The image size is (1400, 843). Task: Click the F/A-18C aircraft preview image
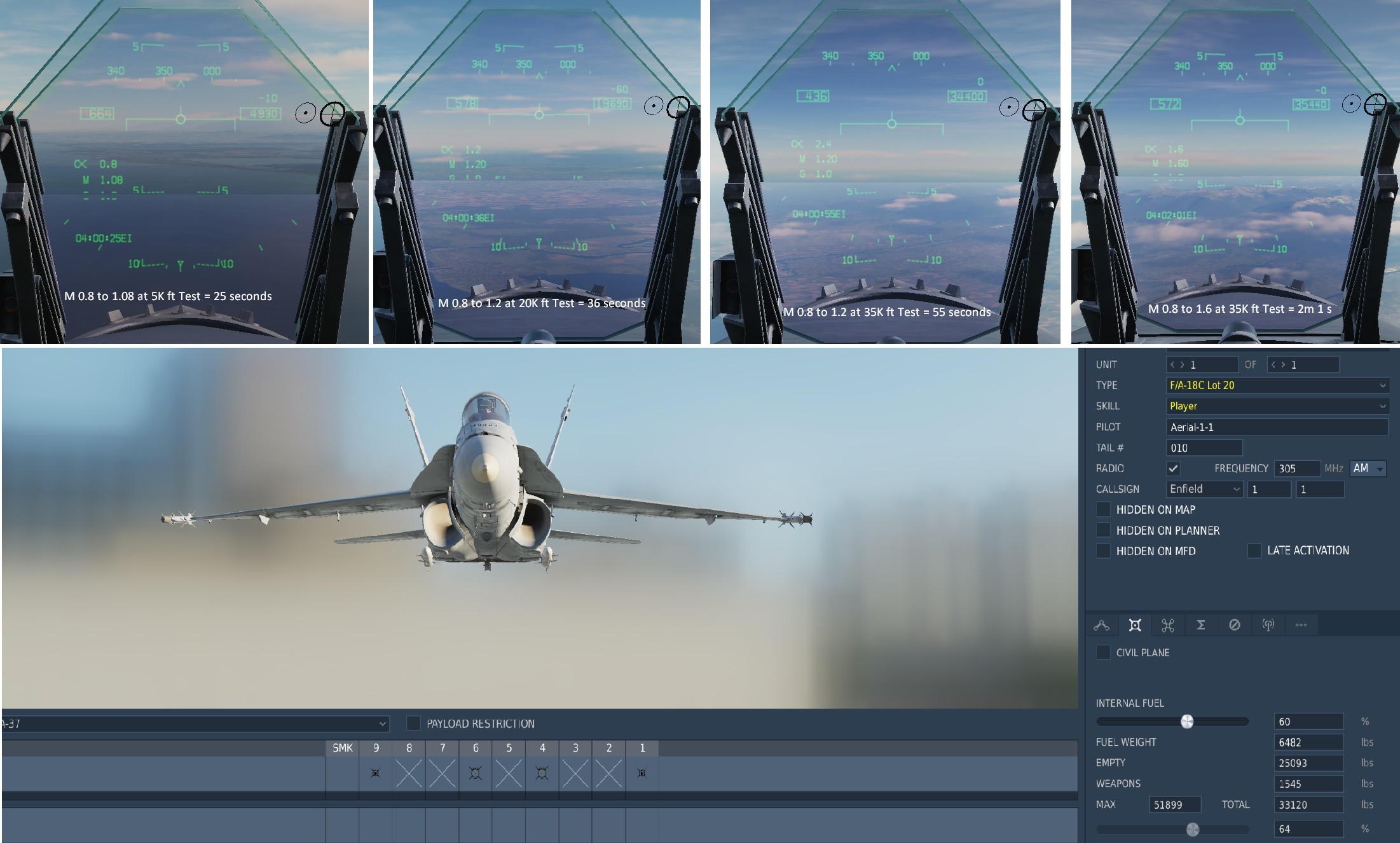click(x=540, y=528)
